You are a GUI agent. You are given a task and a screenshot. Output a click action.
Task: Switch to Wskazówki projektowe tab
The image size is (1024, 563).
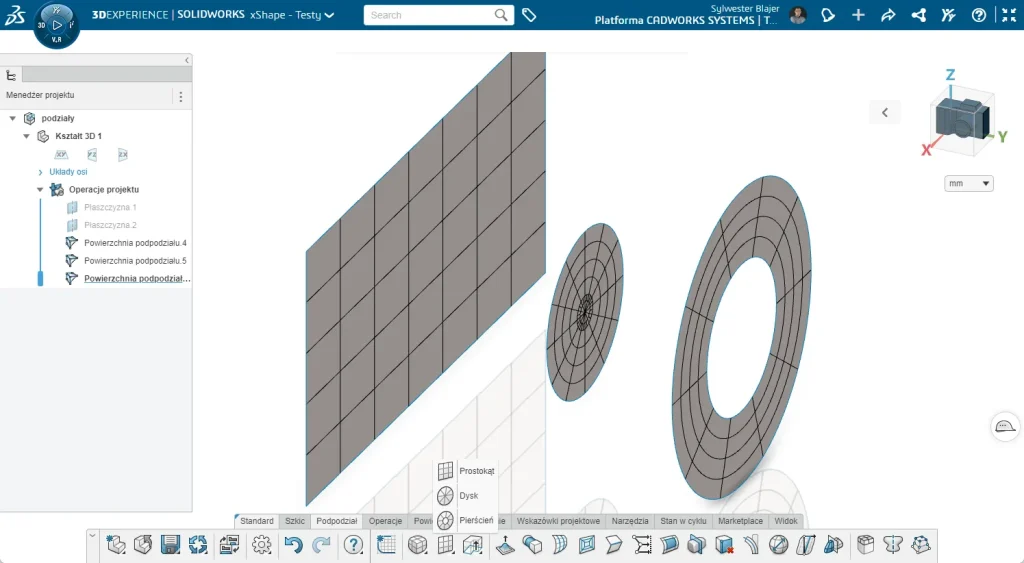click(x=558, y=521)
